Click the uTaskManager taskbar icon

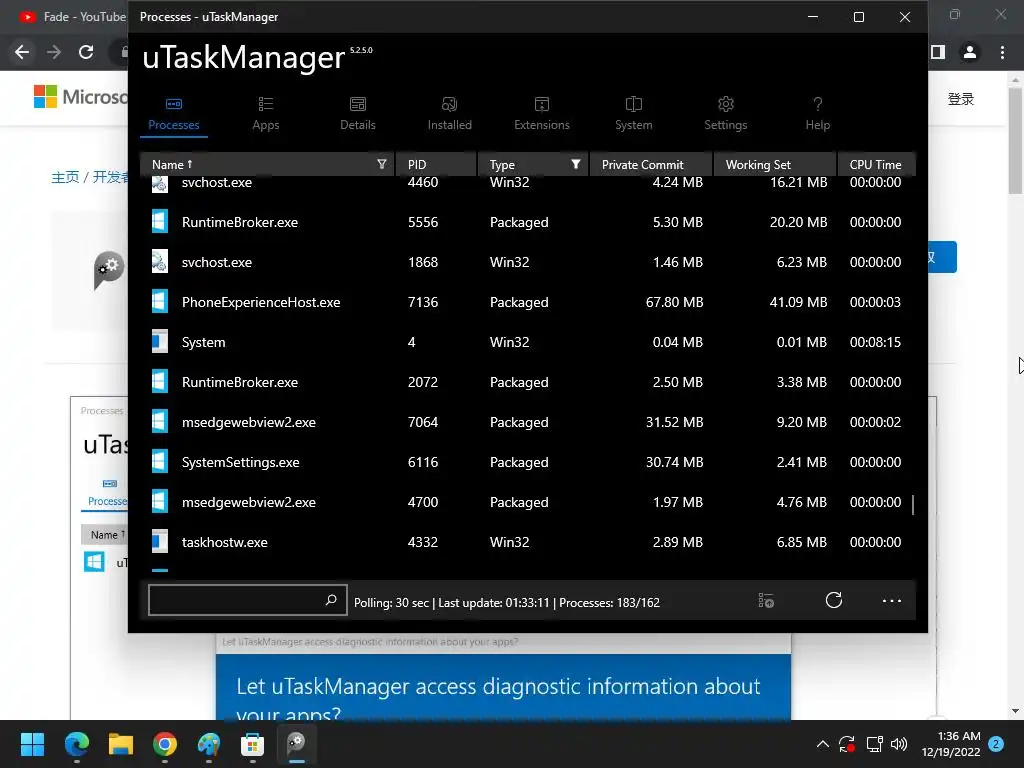coord(296,744)
